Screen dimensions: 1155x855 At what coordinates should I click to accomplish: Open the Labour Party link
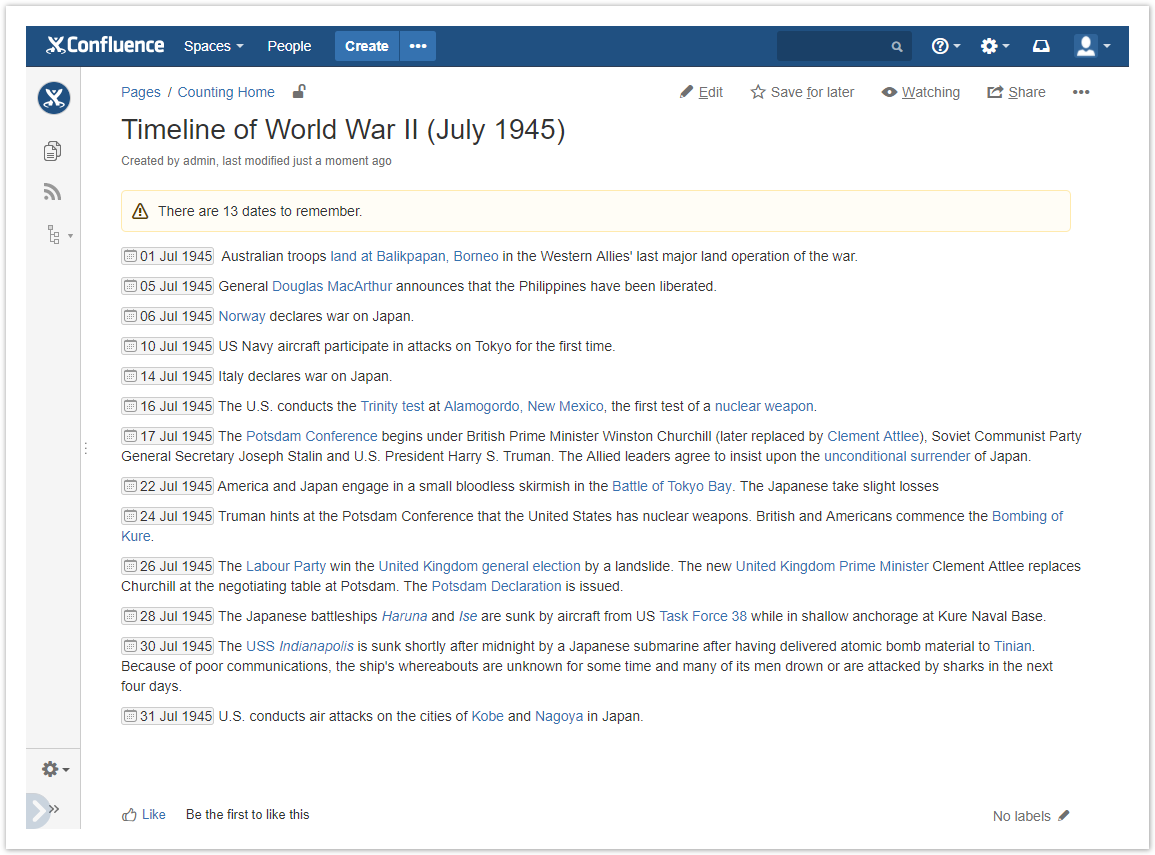click(286, 566)
